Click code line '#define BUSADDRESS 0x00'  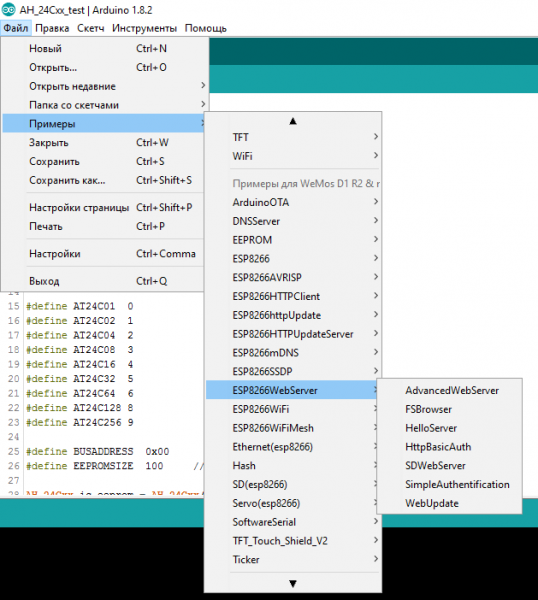coord(98,451)
